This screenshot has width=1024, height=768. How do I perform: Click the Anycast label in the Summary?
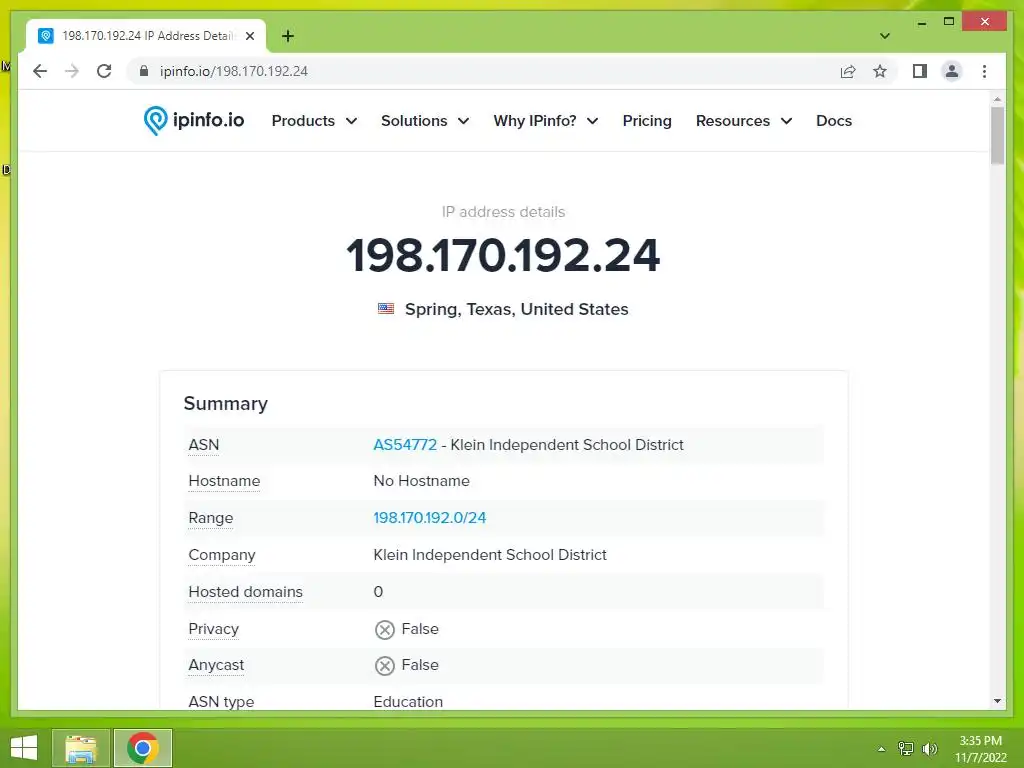pyautogui.click(x=216, y=665)
